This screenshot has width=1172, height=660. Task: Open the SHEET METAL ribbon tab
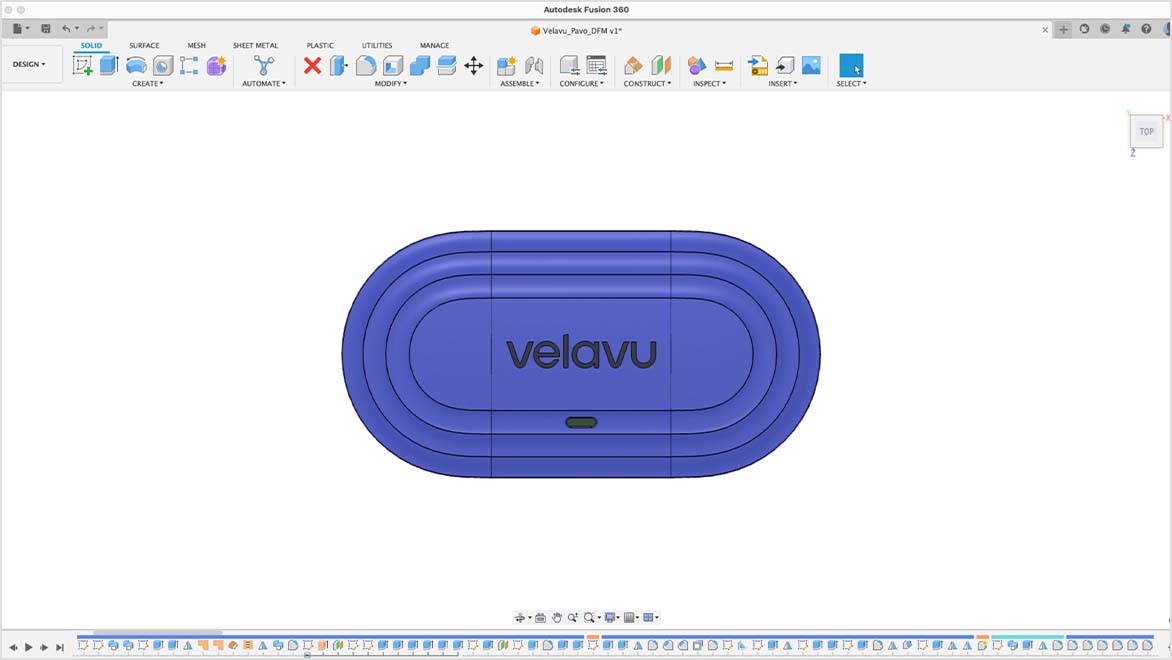click(x=256, y=46)
